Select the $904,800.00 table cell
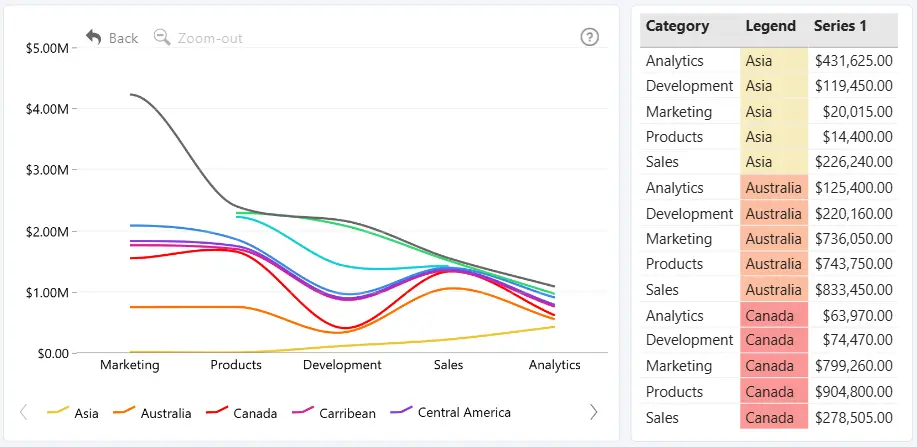This screenshot has height=447, width=917. pos(854,391)
